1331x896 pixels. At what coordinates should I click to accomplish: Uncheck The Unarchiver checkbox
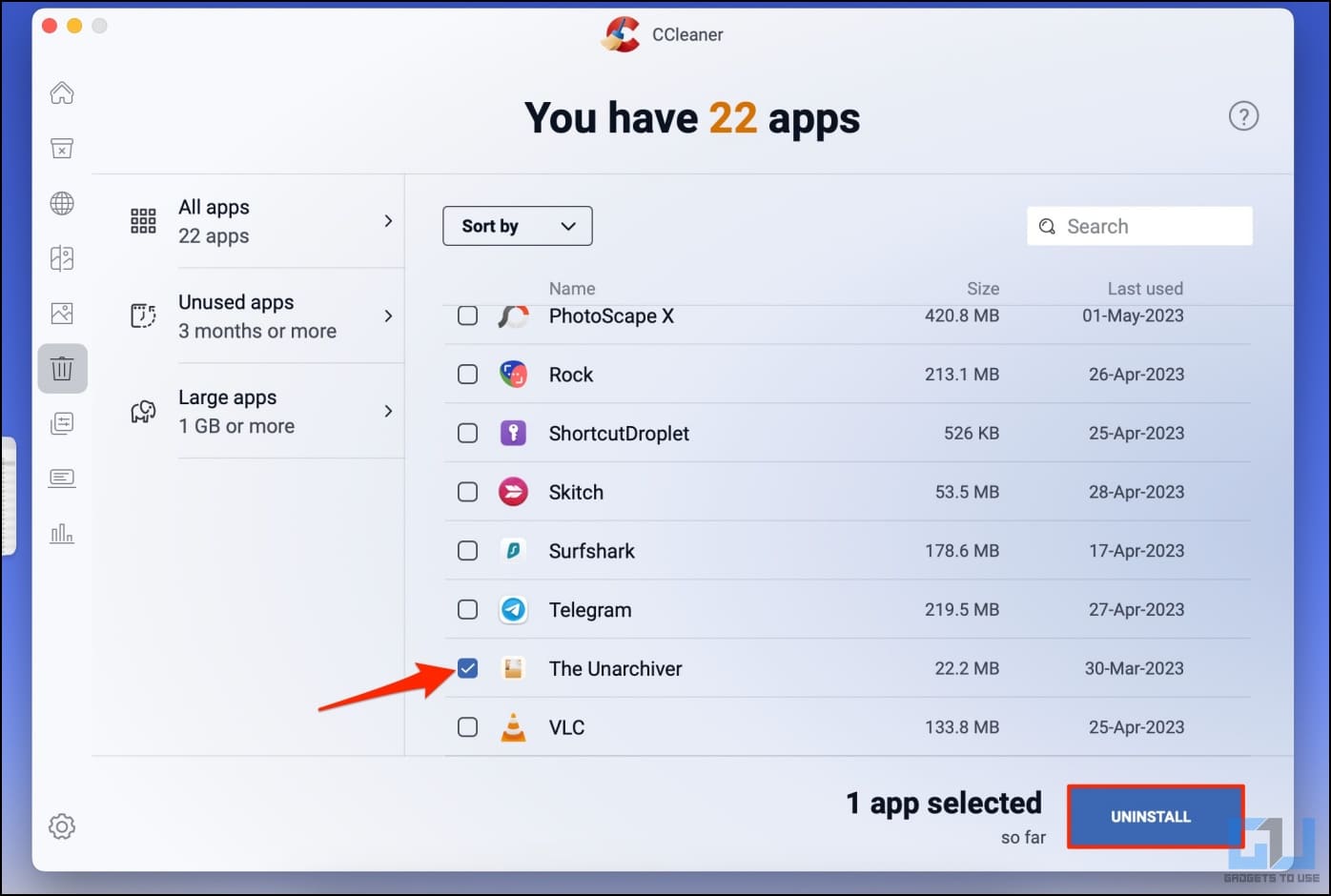coord(467,668)
